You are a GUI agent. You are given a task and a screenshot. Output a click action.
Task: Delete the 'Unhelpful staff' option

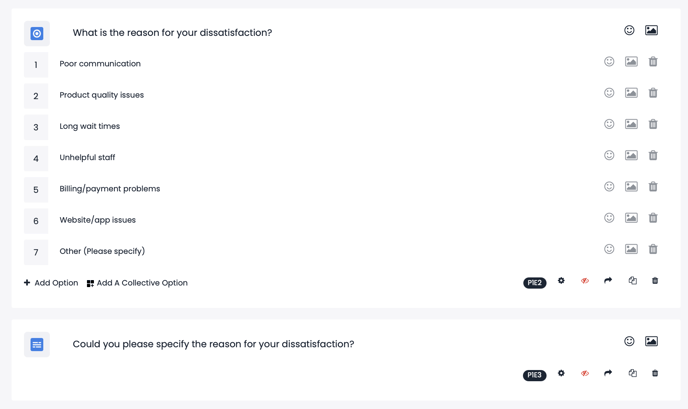653,155
